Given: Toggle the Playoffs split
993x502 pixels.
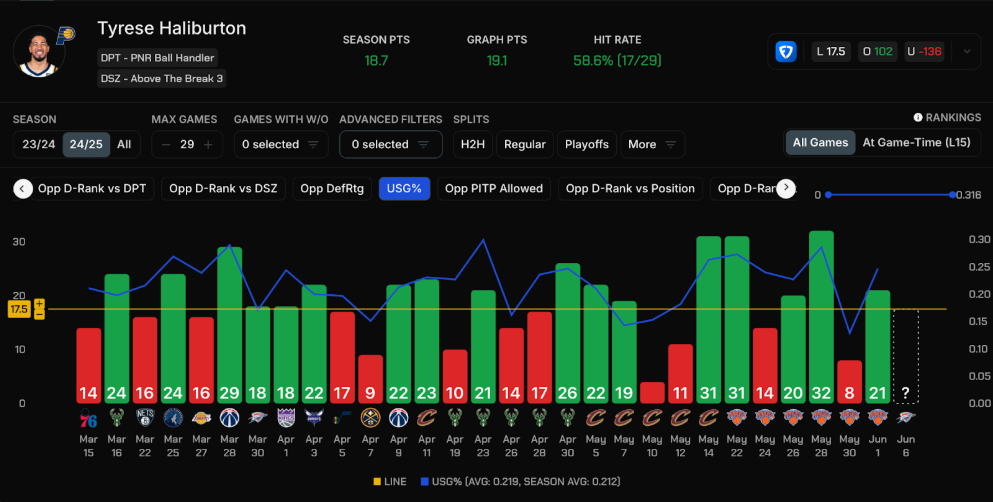Looking at the screenshot, I should 586,144.
